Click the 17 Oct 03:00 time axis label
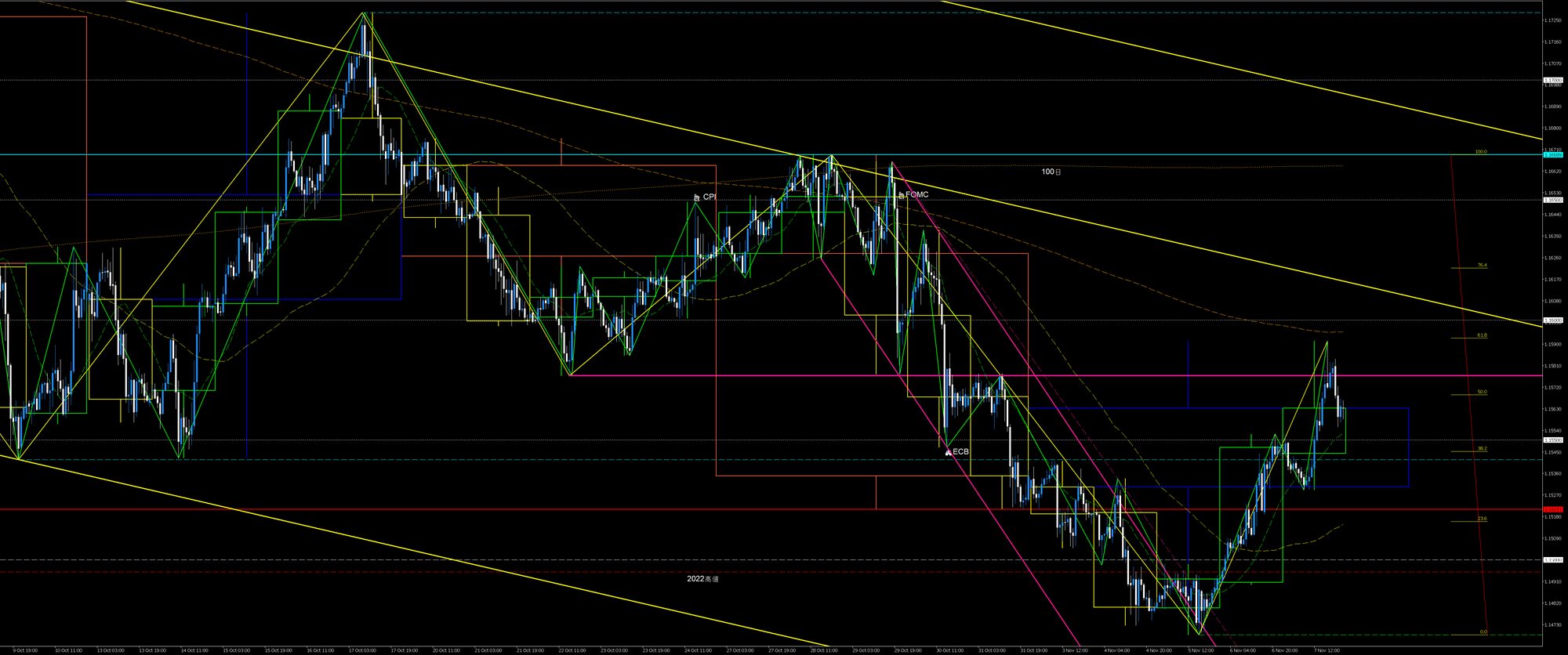This screenshot has height=655, width=1568. [363, 650]
